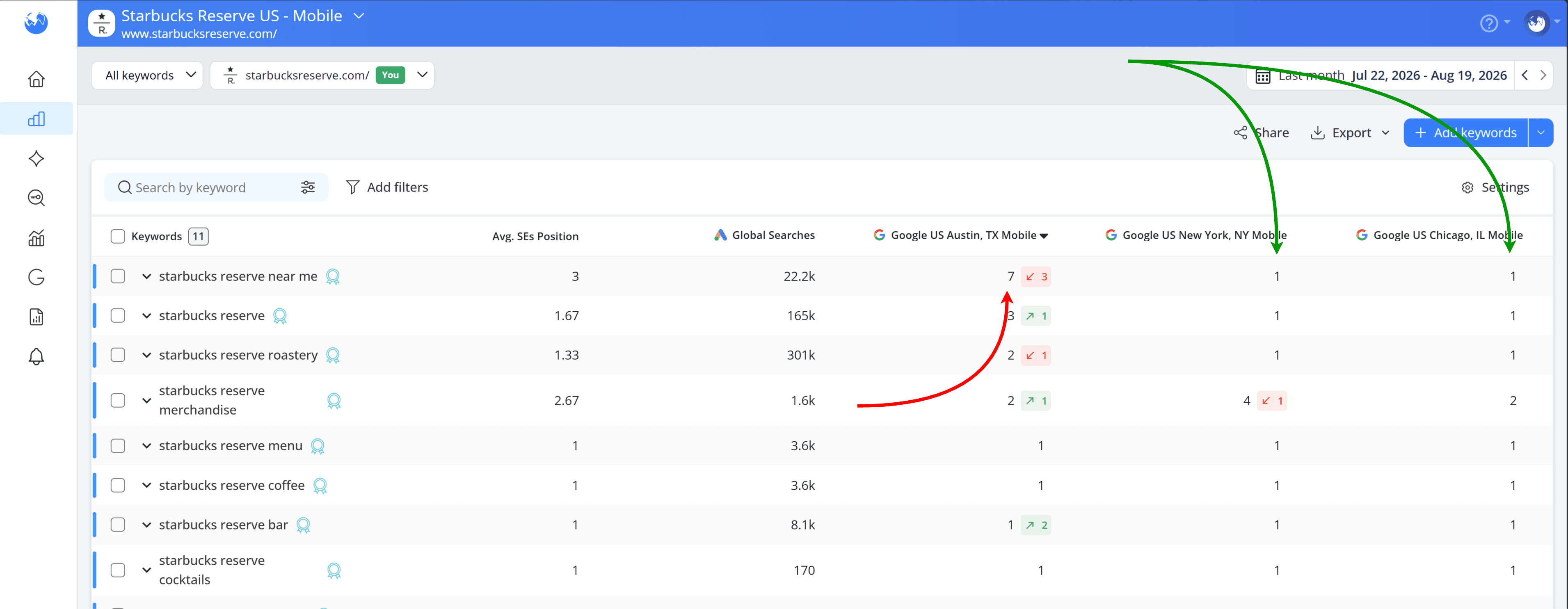Click the search options sliders icon

click(308, 187)
